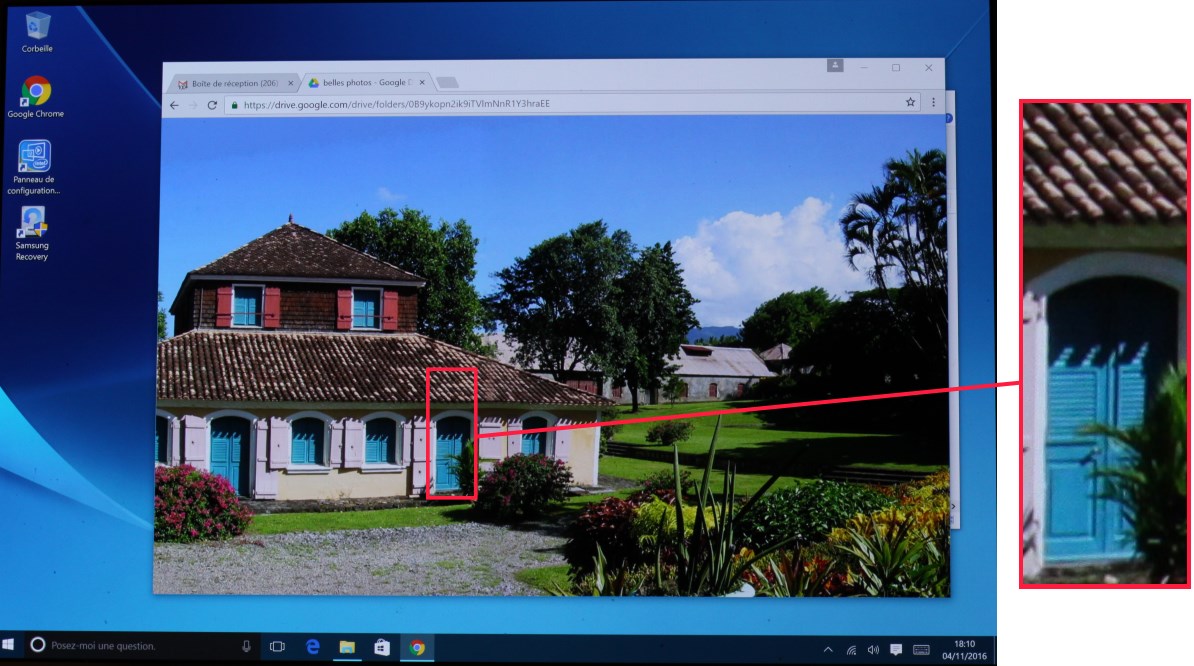Close the Boîte de réception tab

[x=290, y=83]
